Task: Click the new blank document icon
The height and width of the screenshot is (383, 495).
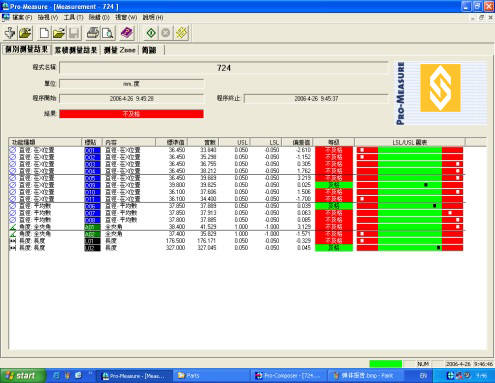Action: tap(44, 33)
